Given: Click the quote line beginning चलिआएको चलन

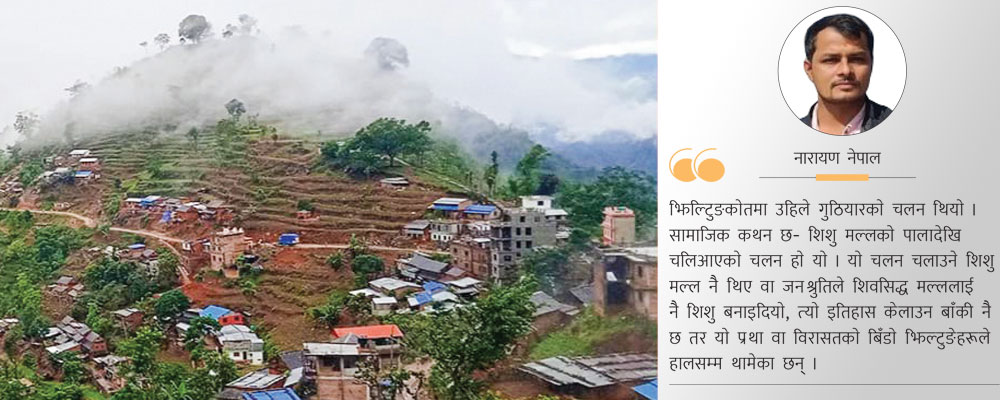Looking at the screenshot, I should coord(831,261).
